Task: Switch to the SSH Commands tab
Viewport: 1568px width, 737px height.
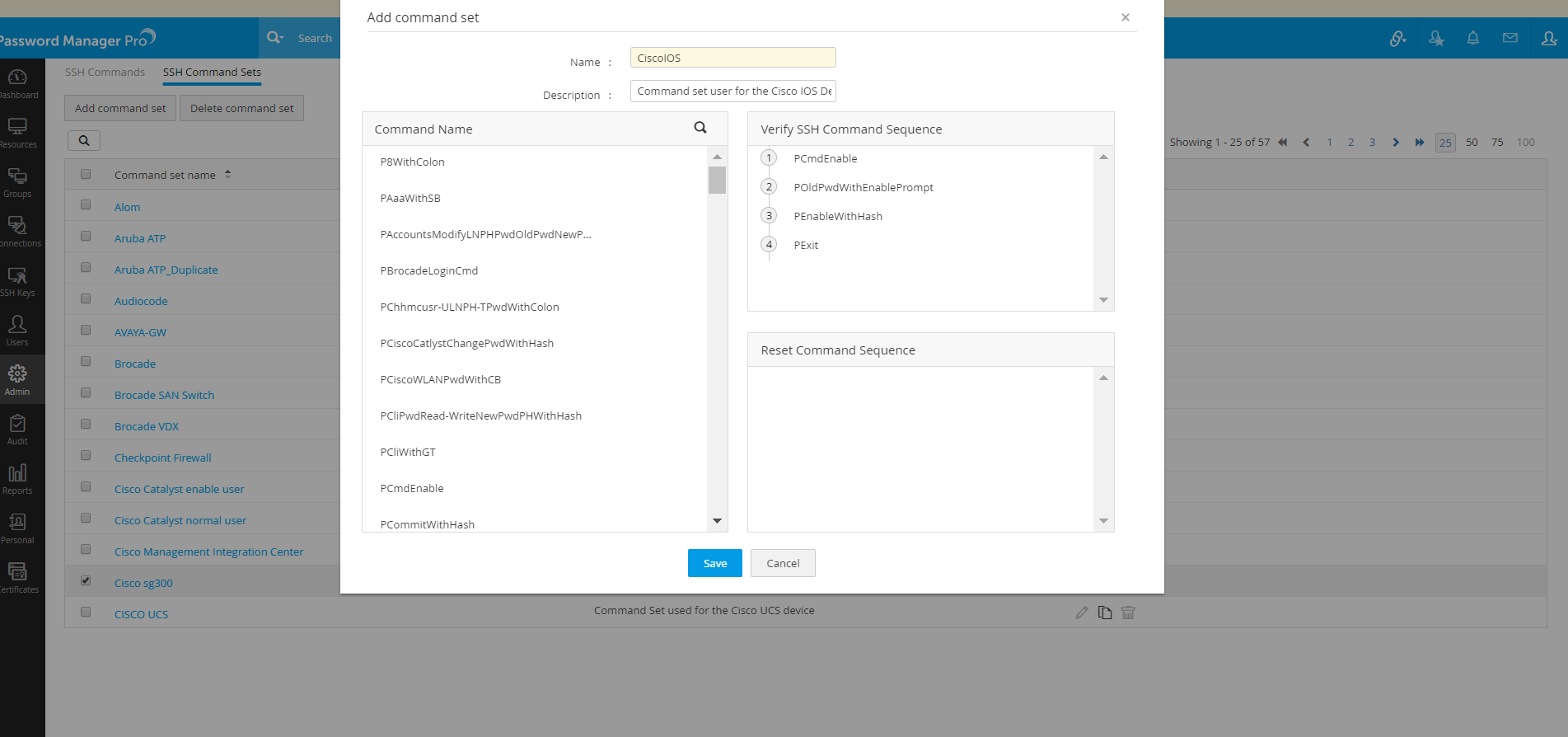Action: click(x=105, y=73)
